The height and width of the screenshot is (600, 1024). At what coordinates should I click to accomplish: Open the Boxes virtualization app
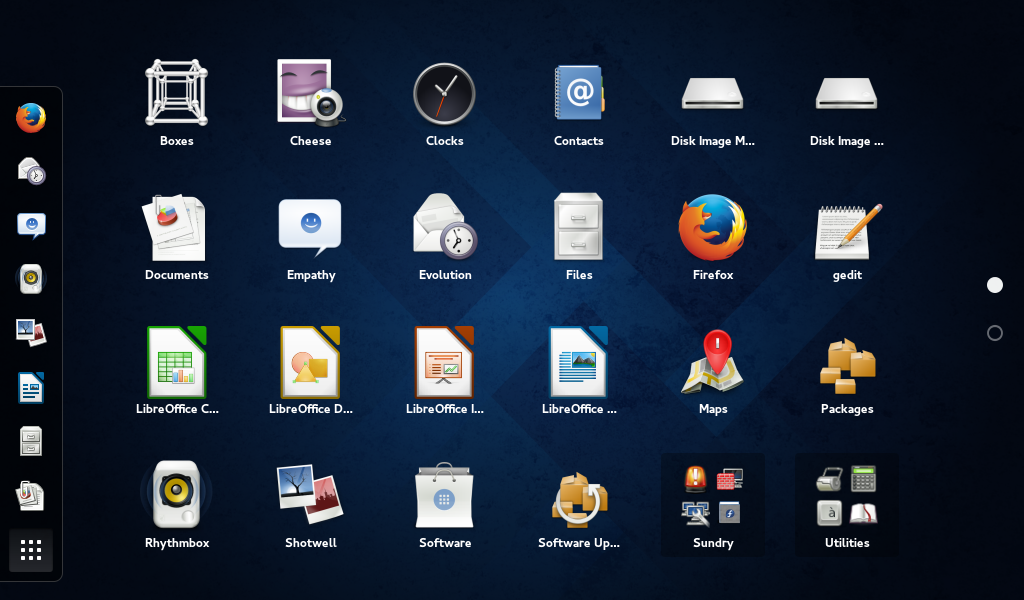click(x=176, y=93)
